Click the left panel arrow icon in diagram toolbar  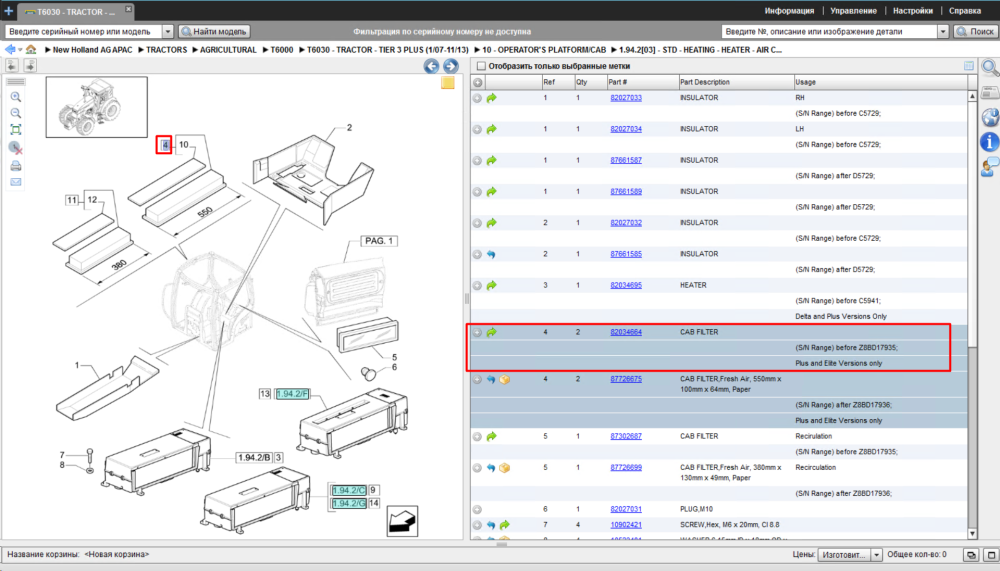12,66
